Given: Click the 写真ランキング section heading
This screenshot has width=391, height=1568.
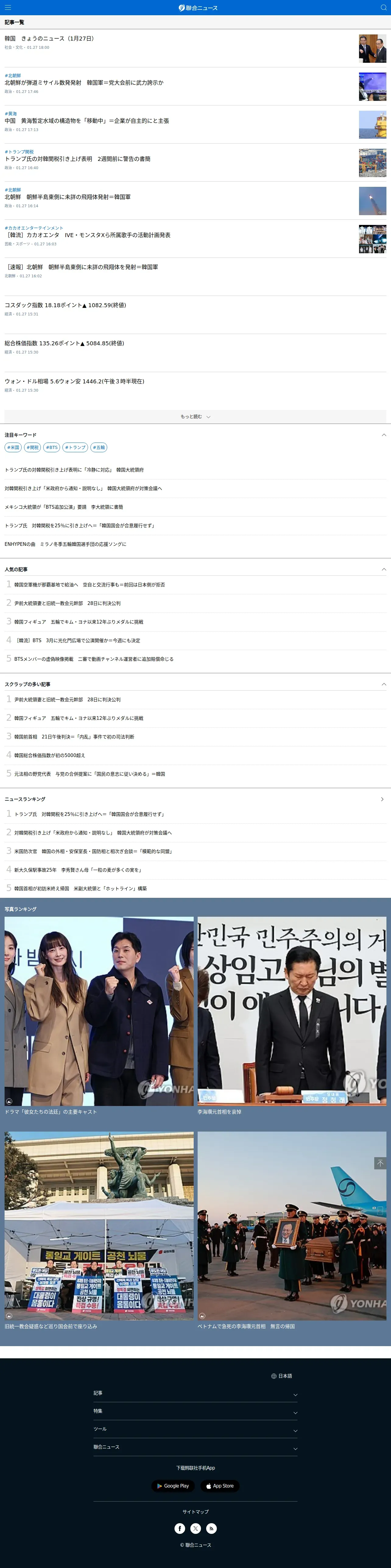Looking at the screenshot, I should 21,909.
